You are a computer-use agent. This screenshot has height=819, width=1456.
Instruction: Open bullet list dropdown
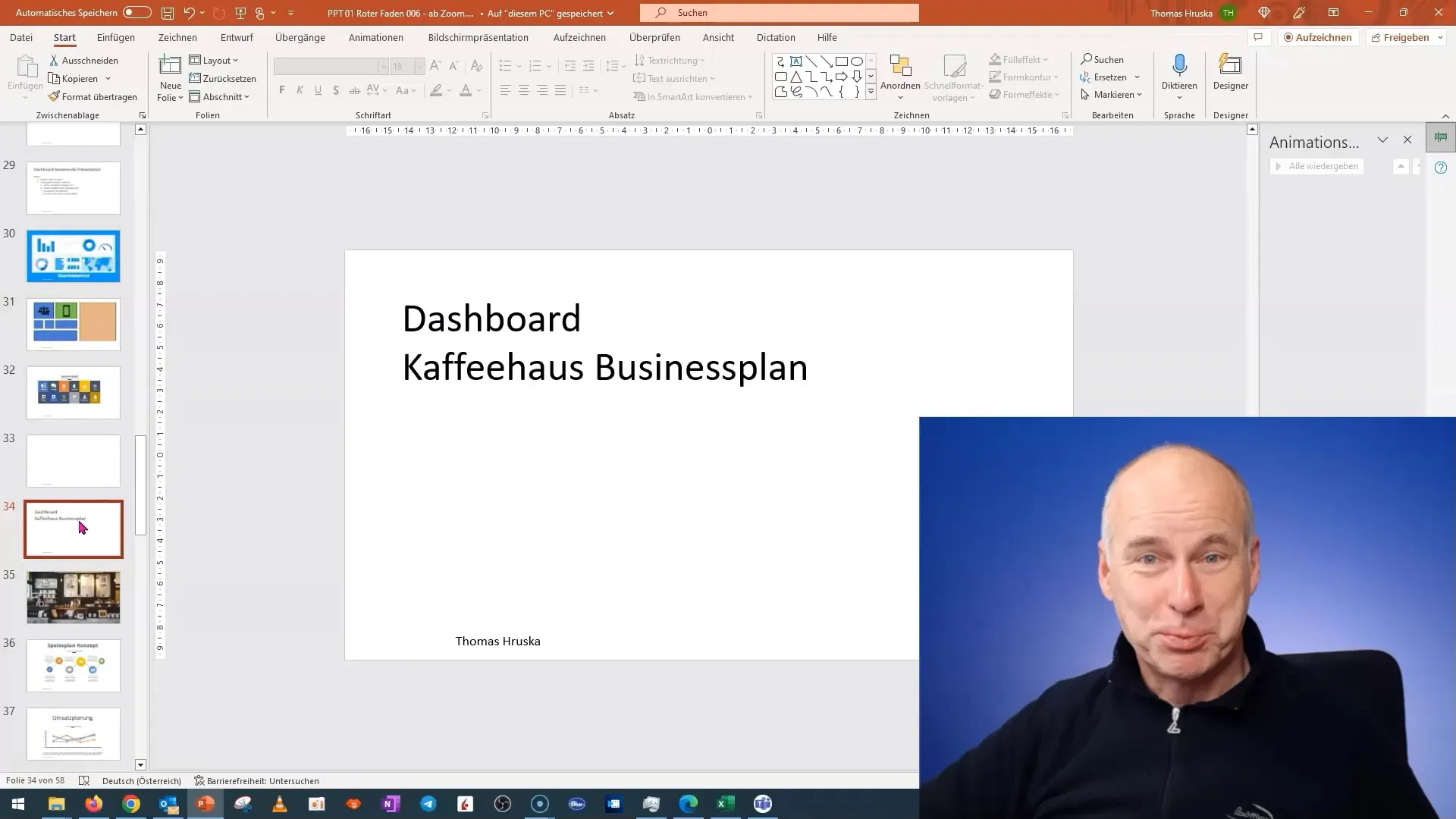[x=519, y=67]
